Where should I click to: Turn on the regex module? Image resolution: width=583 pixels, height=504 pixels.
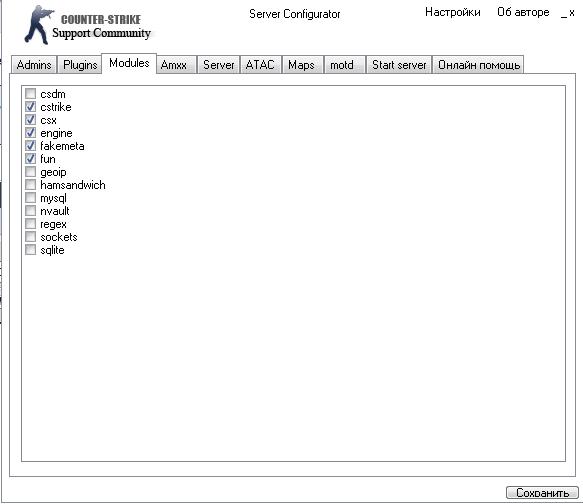[30, 224]
